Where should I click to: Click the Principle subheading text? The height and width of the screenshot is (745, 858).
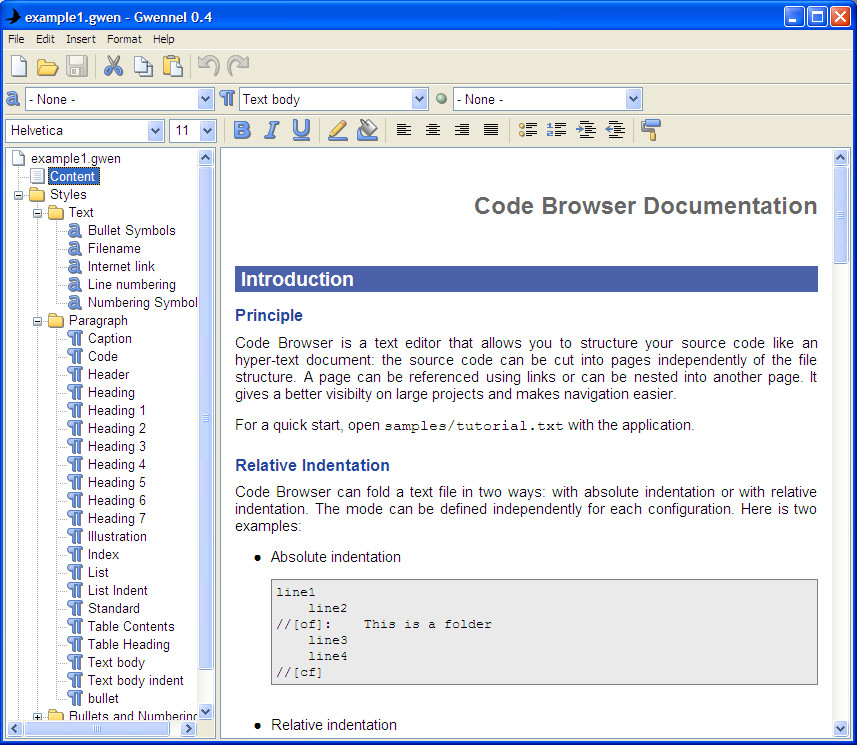click(x=269, y=315)
